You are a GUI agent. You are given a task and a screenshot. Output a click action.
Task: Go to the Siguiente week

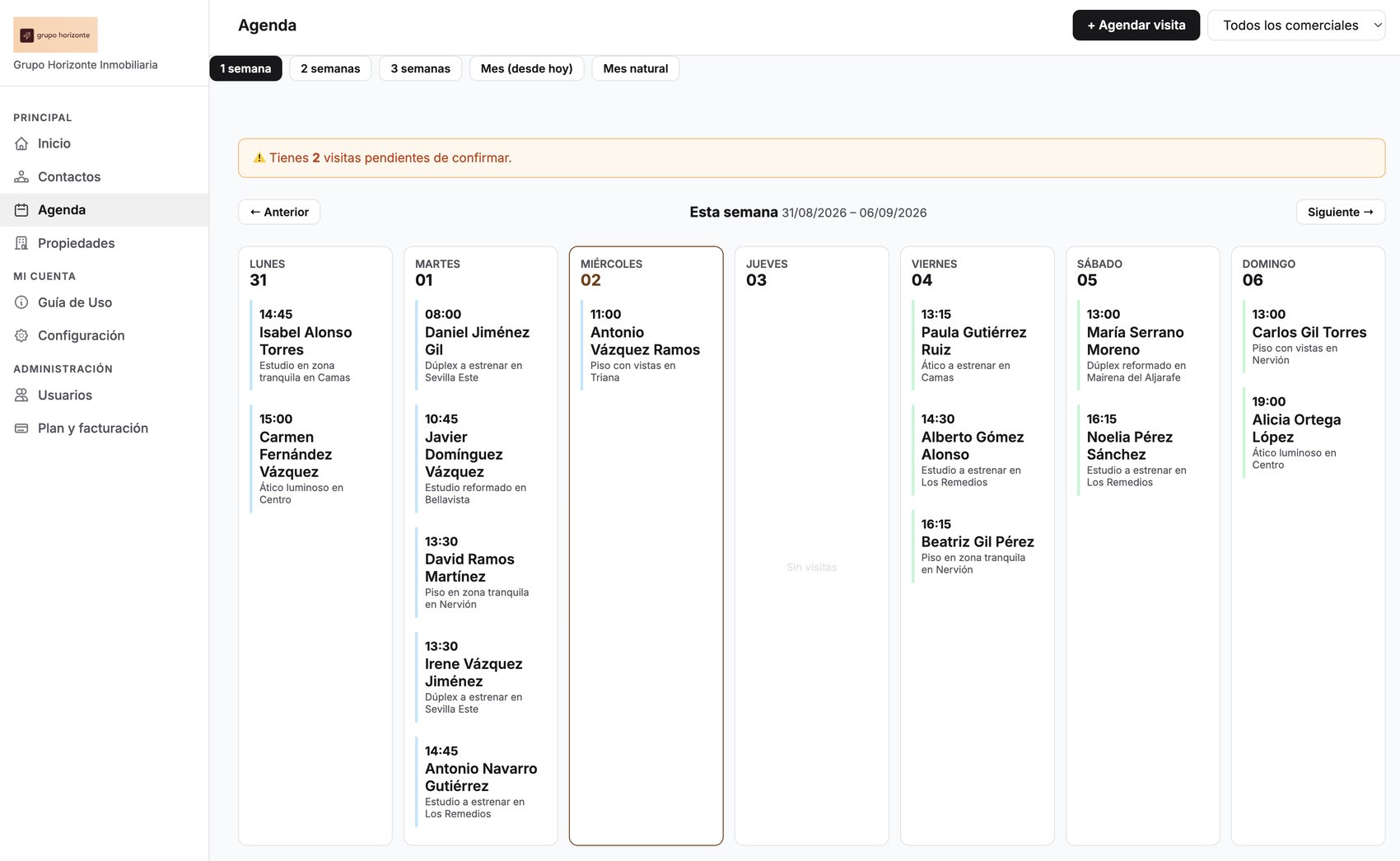click(1340, 212)
